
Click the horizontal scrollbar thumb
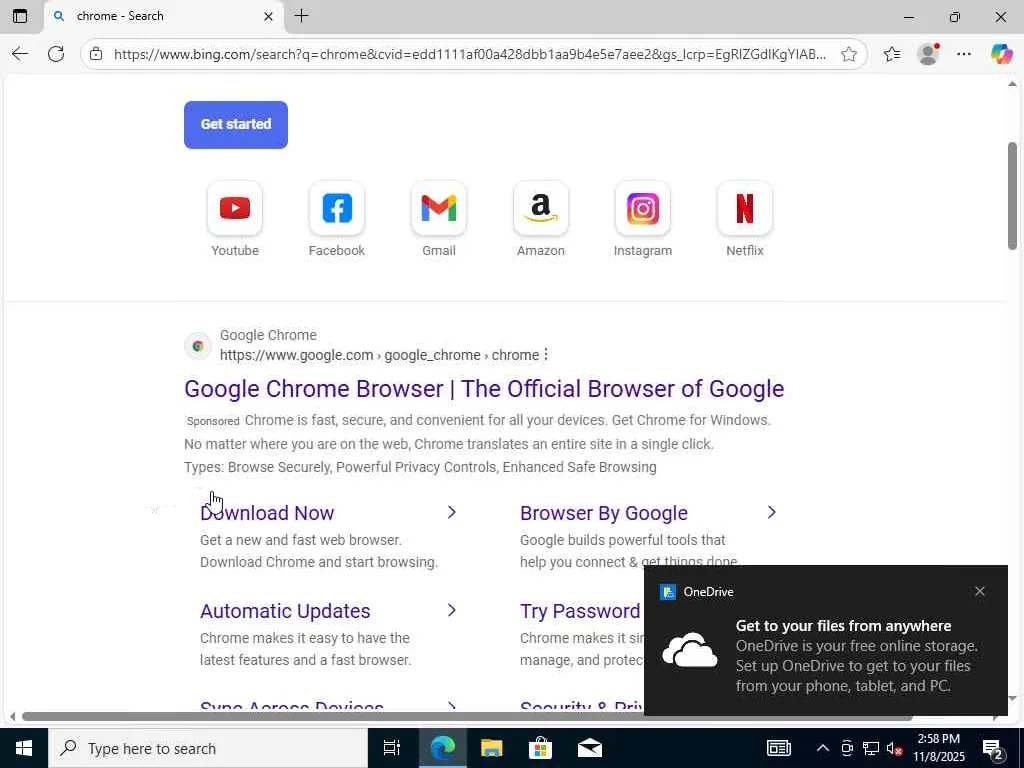click(x=467, y=716)
